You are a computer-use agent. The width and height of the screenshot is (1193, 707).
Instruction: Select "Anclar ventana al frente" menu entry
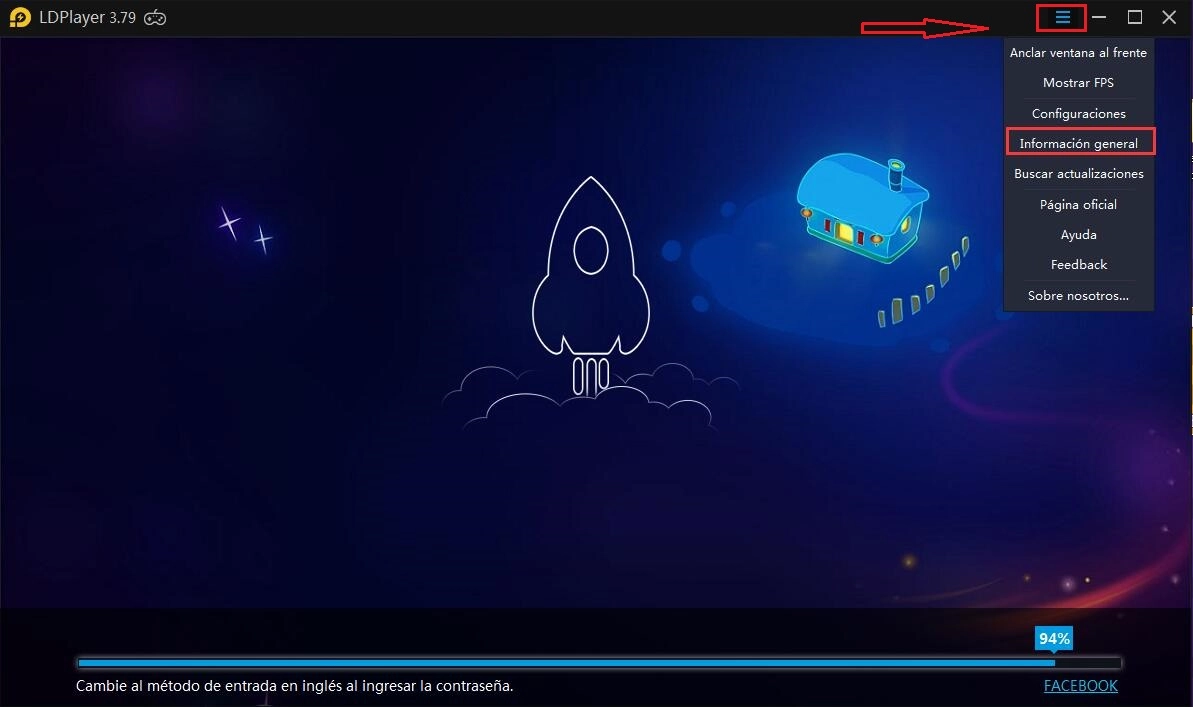(1078, 52)
